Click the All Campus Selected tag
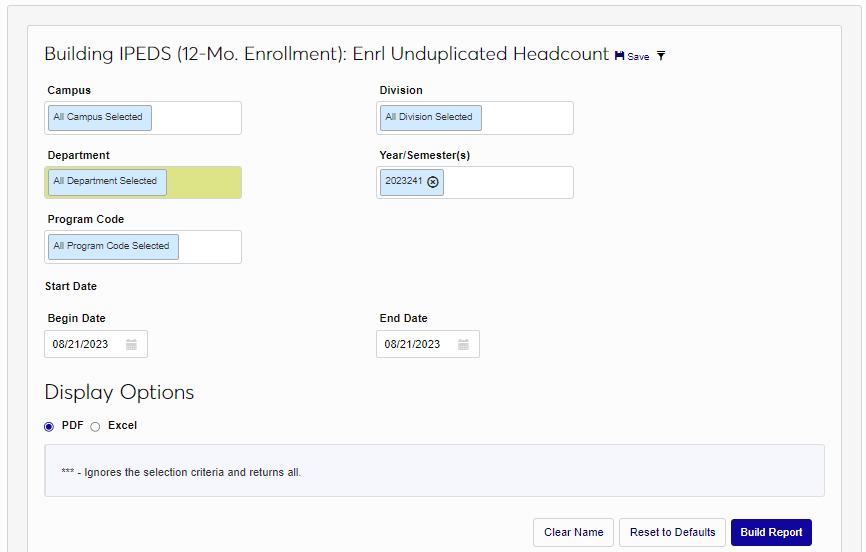Viewport: 866px width, 552px height. (98, 118)
